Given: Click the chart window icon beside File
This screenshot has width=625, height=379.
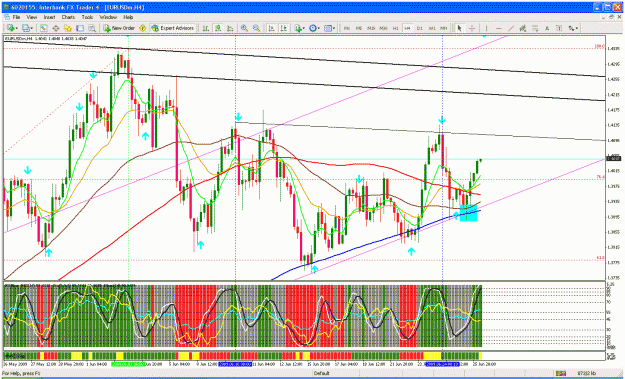Looking at the screenshot, I should 6,18.
